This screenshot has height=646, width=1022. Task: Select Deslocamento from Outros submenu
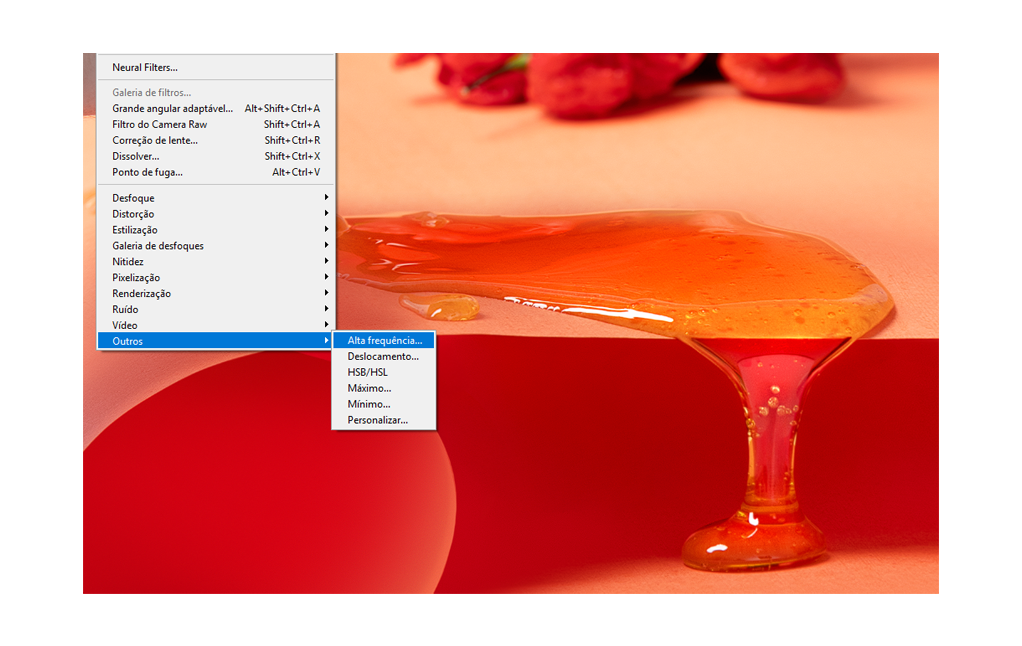click(383, 356)
